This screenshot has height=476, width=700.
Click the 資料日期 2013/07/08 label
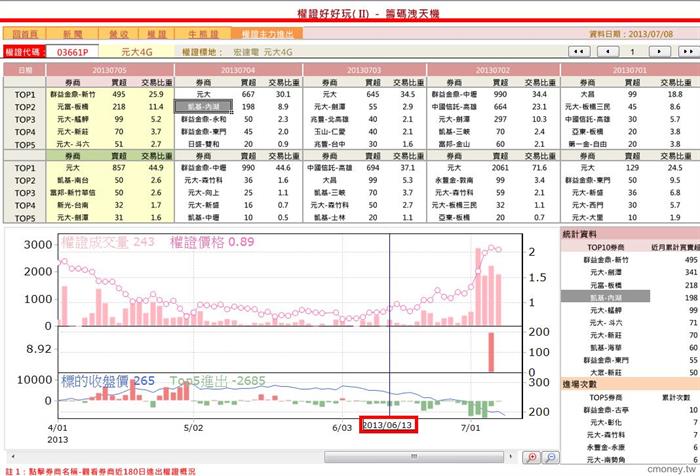tap(631, 34)
